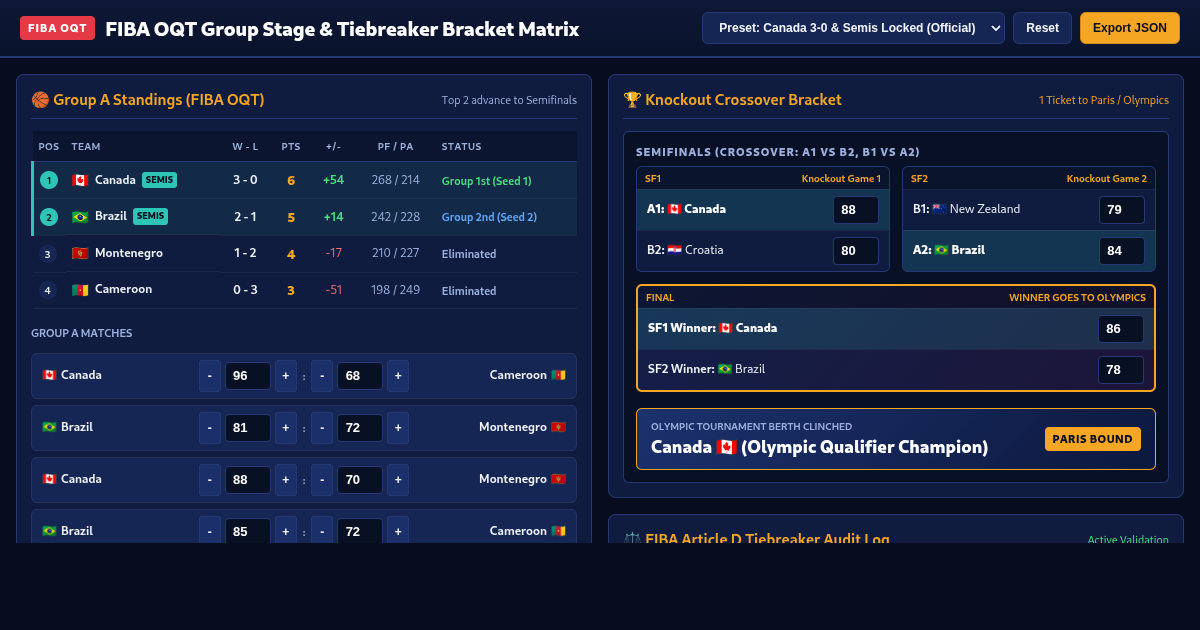Edit SF2 Brazil score field showing 84

pos(1122,251)
